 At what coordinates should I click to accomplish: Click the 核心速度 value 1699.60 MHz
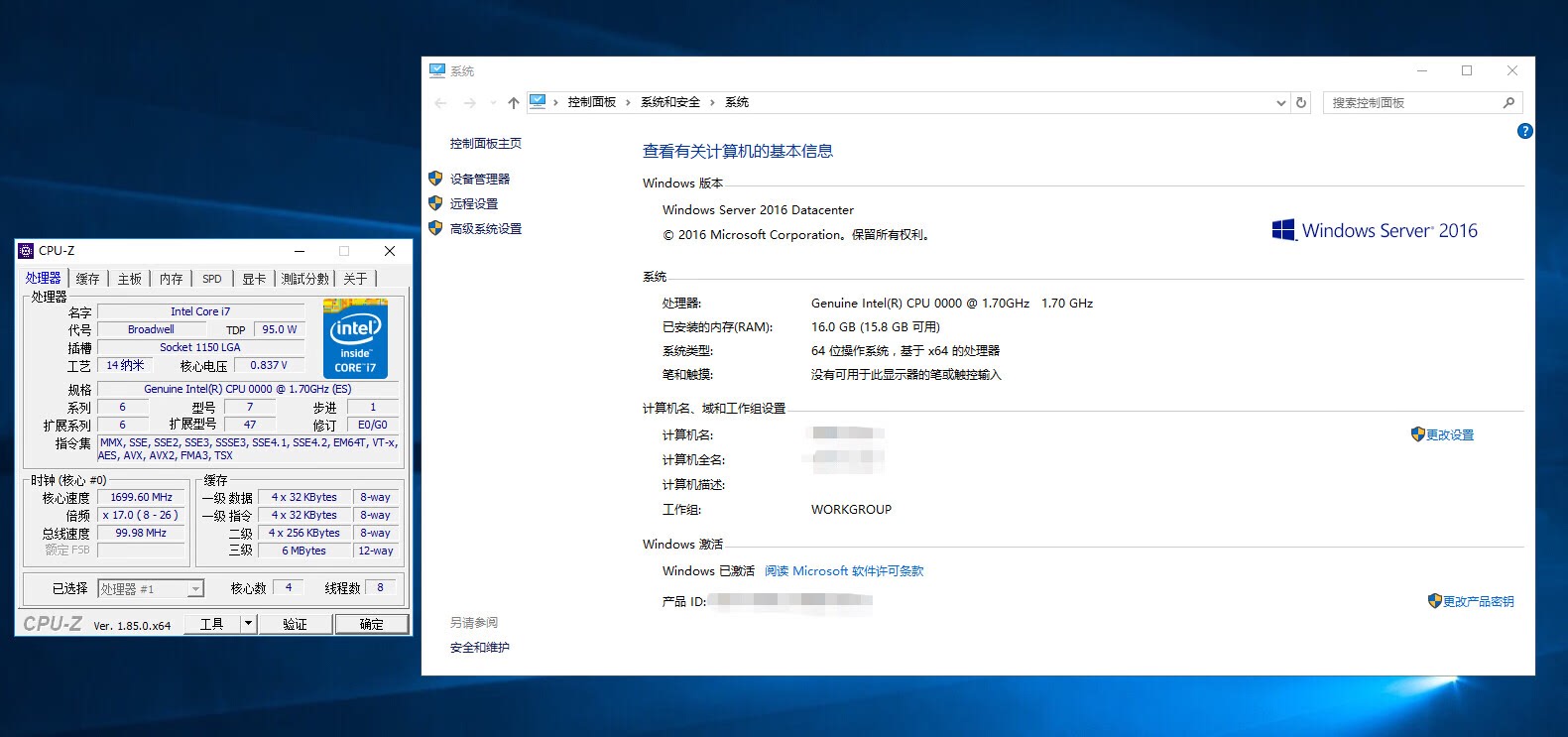pos(142,497)
